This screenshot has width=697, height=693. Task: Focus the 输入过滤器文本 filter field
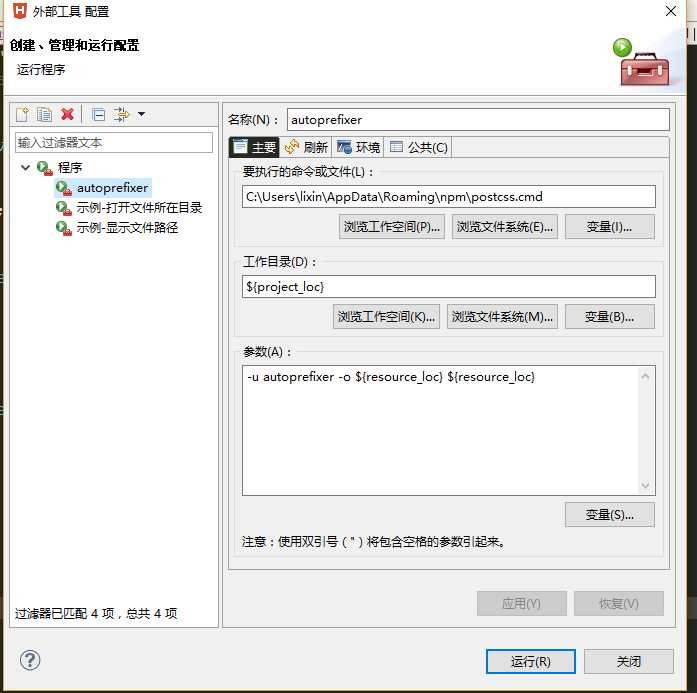114,143
